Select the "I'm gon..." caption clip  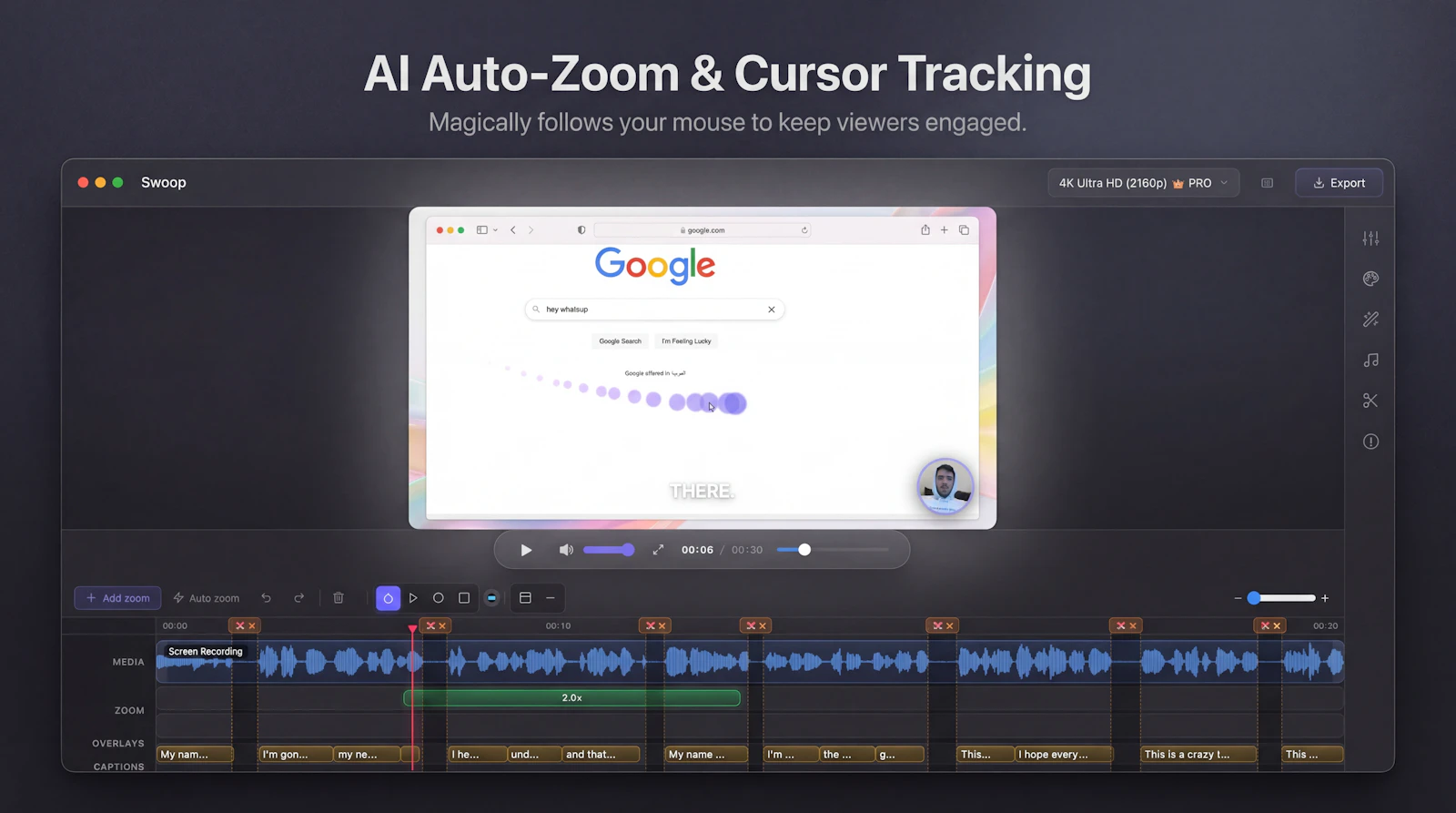[295, 754]
